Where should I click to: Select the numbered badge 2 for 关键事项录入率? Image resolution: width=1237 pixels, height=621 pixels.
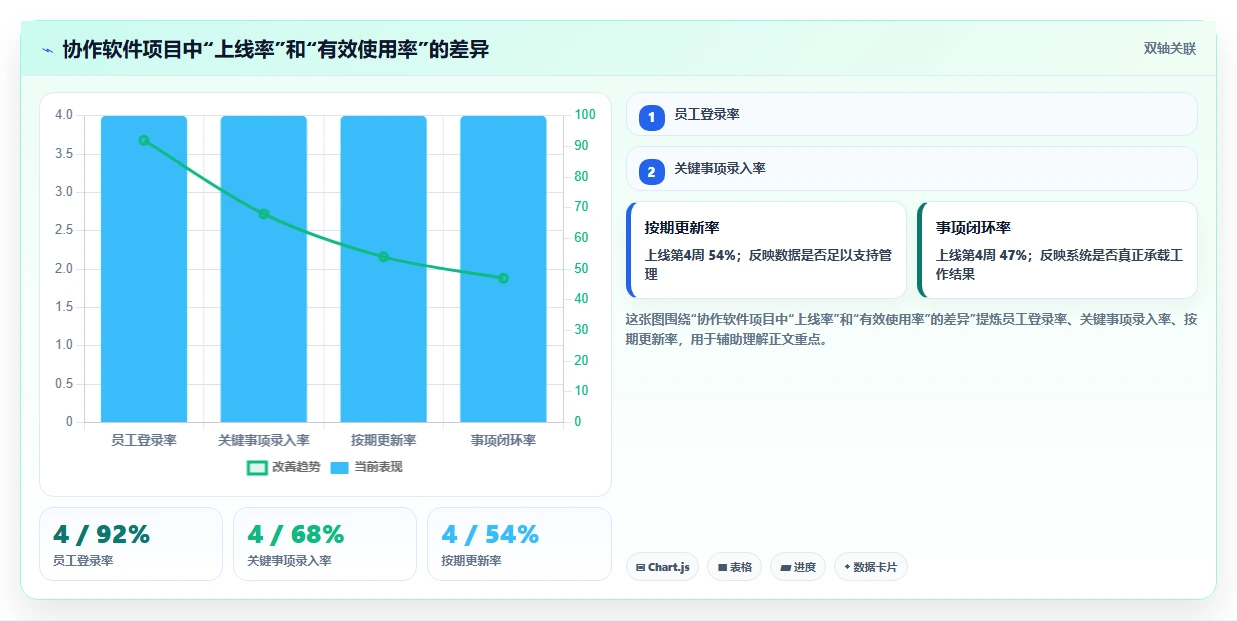(x=651, y=172)
